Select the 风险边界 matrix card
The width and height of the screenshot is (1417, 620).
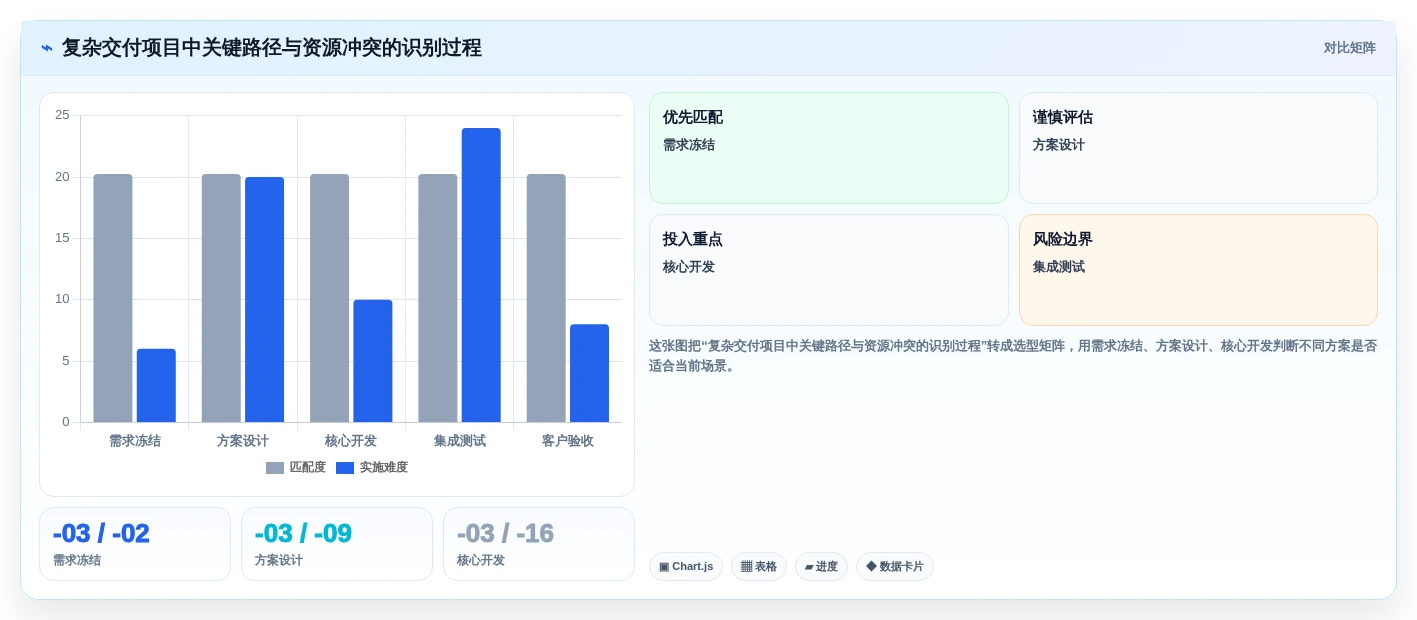tap(1198, 270)
